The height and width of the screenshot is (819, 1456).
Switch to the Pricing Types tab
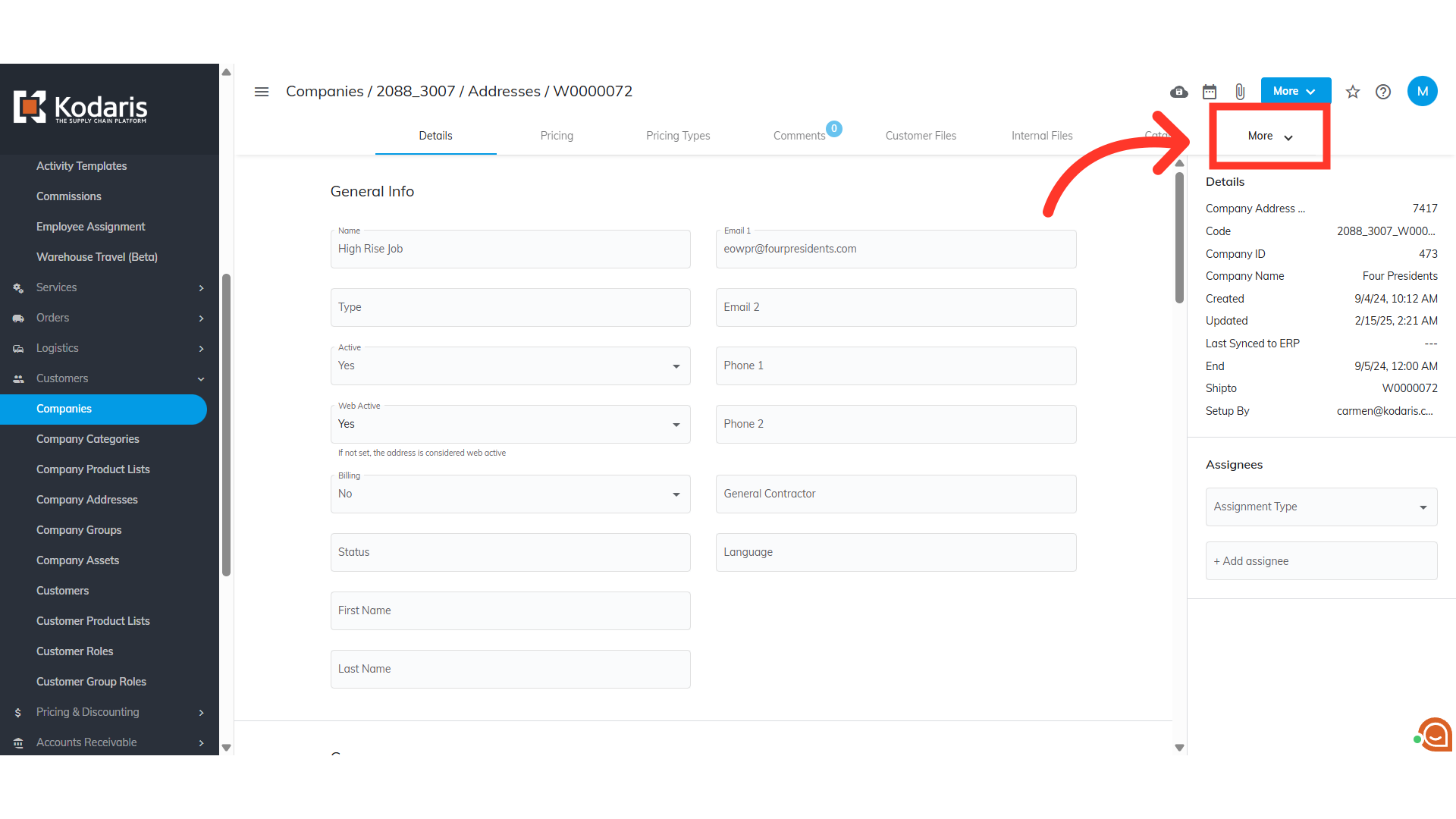[x=678, y=136]
